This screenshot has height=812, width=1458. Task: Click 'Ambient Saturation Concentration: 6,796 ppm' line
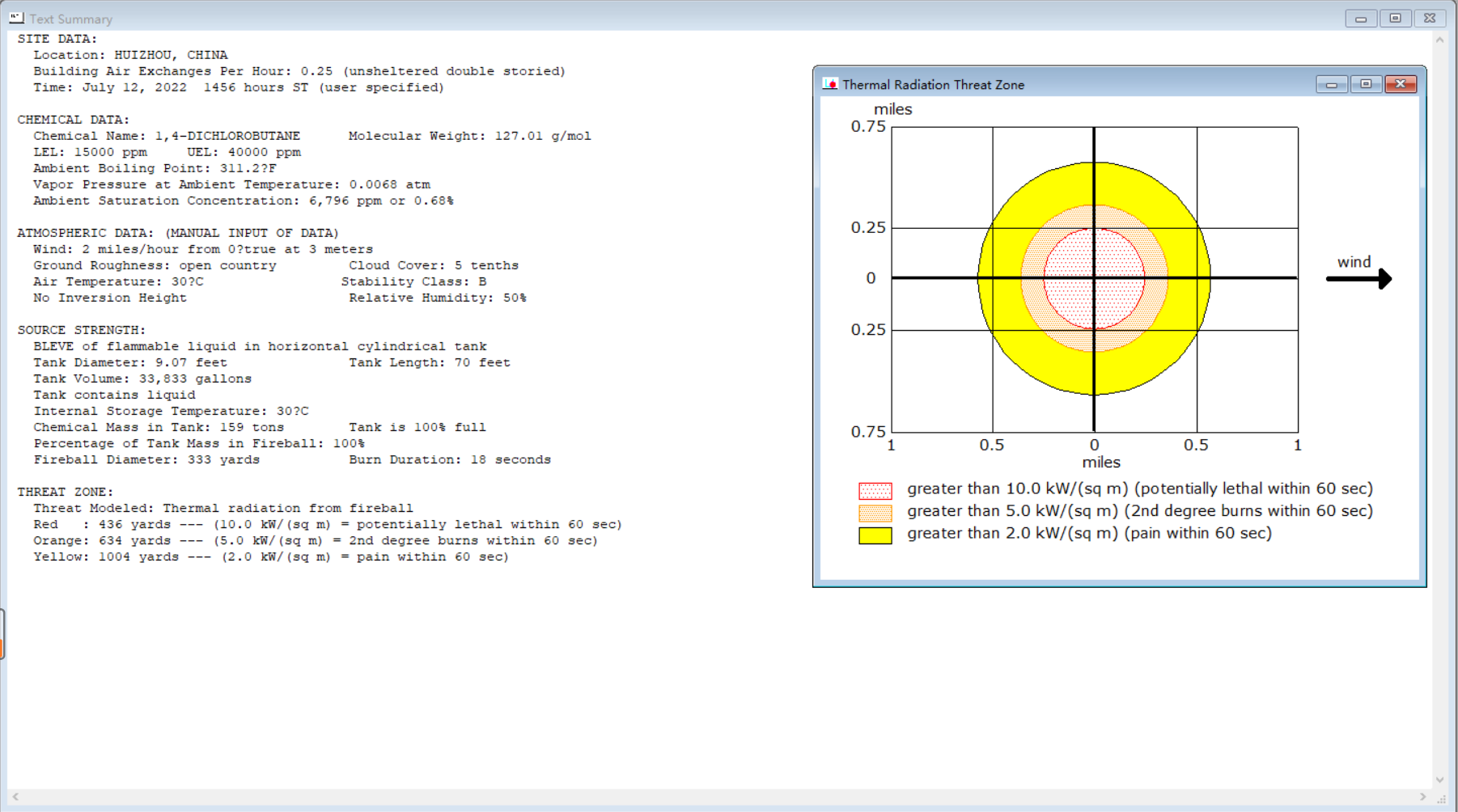[x=244, y=201]
